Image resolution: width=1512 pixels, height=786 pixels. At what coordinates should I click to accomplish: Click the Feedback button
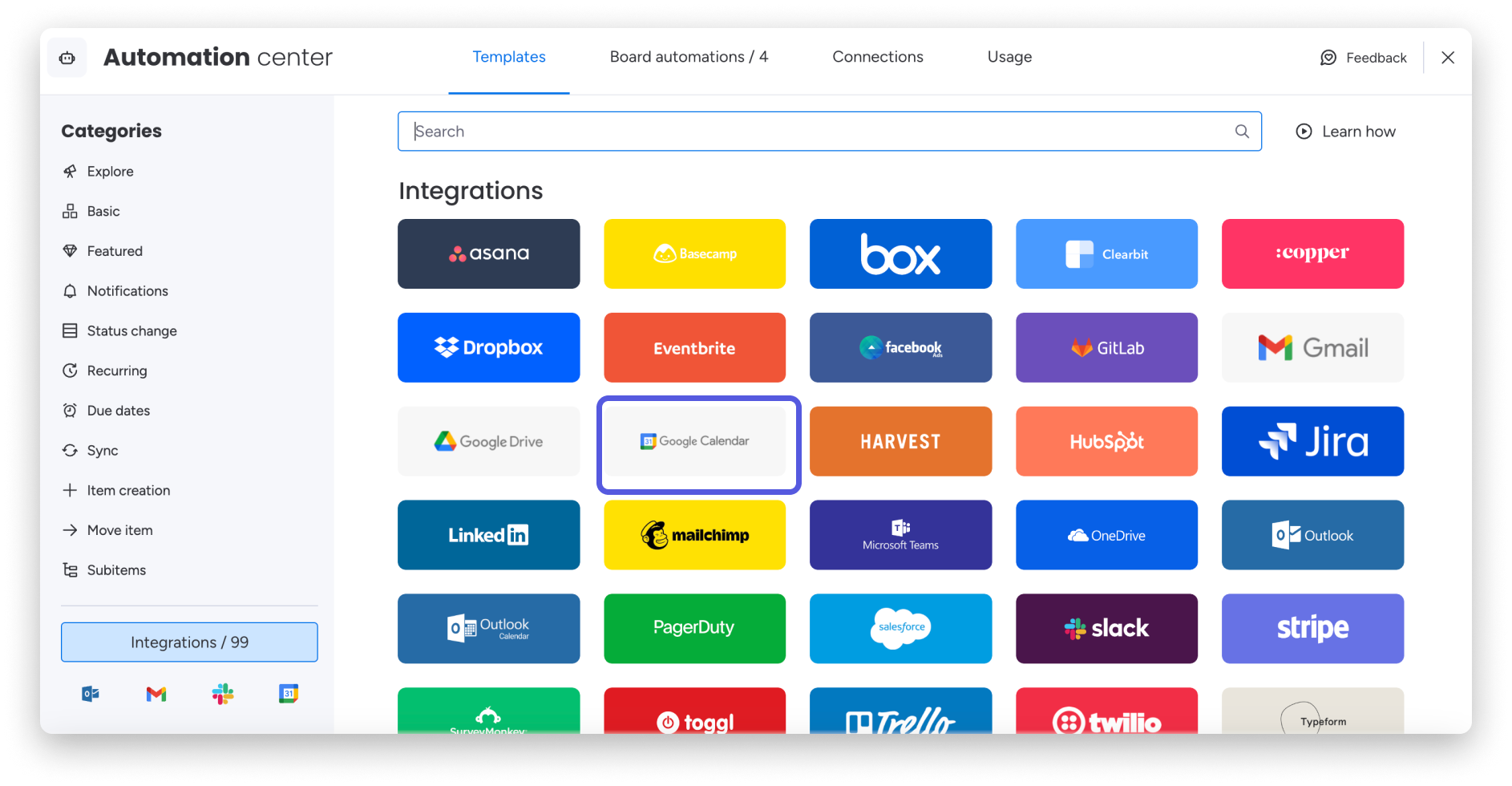(1364, 58)
